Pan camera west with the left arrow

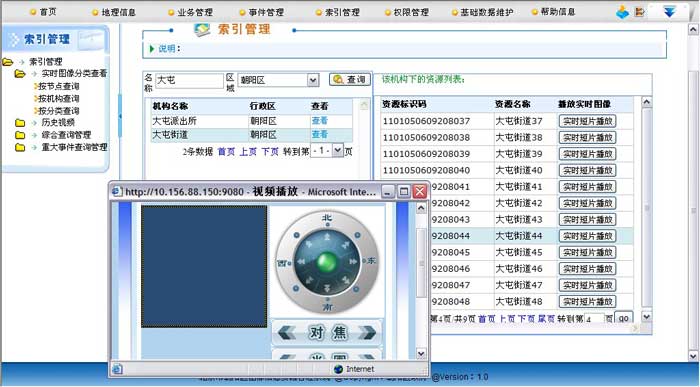tap(302, 262)
